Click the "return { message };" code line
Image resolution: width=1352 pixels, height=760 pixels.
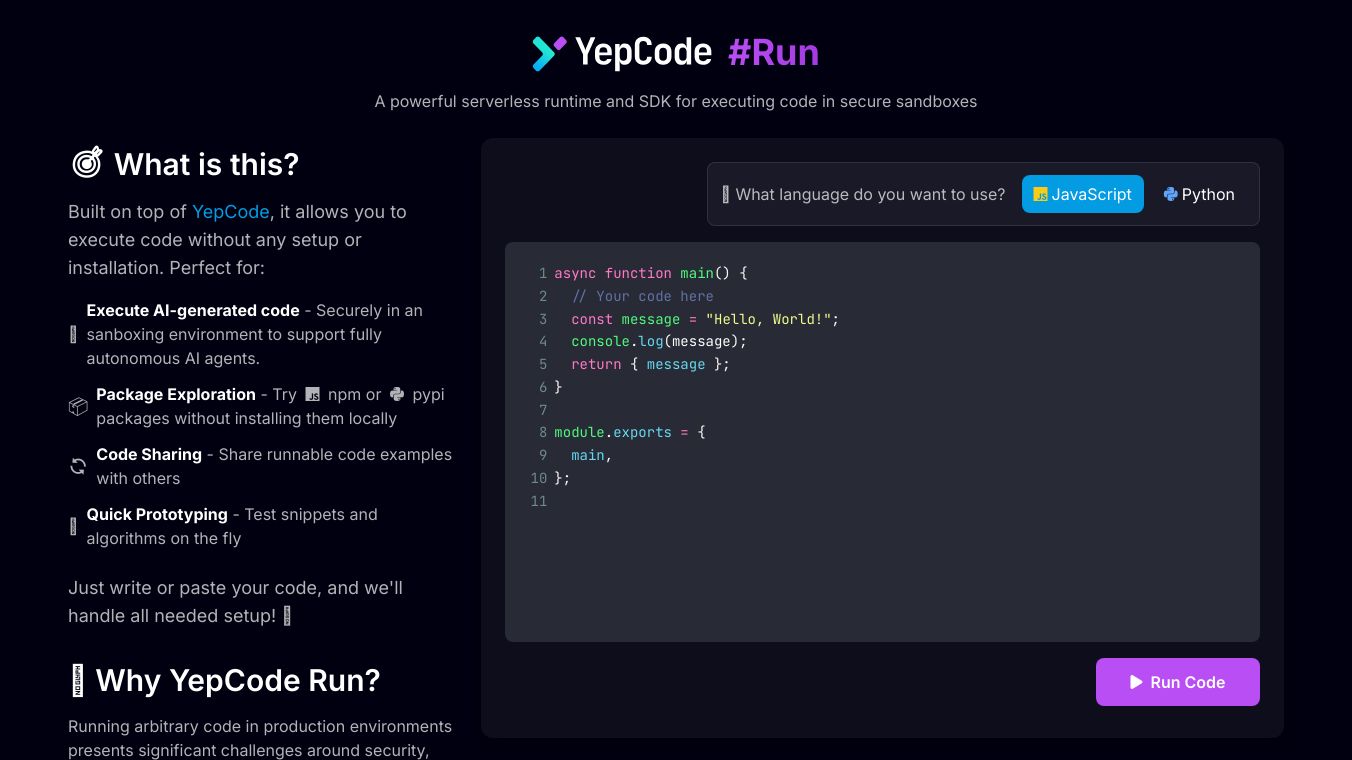[650, 364]
